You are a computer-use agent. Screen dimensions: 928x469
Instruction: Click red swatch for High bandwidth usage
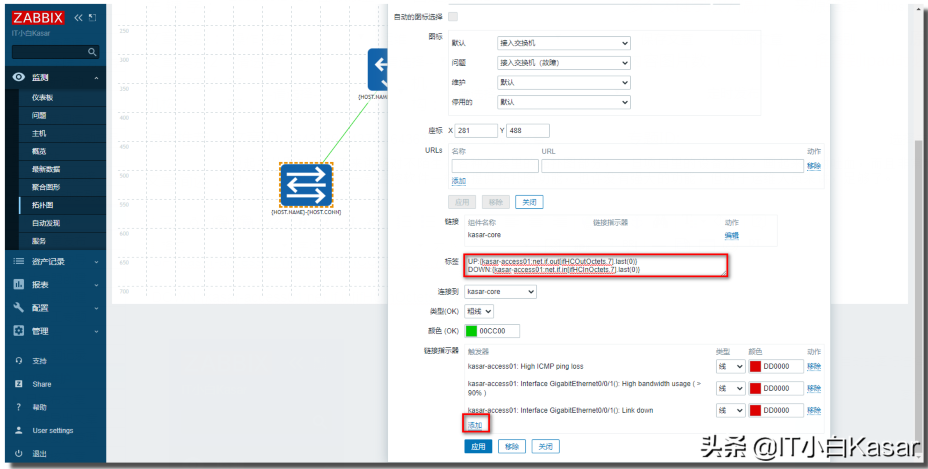[x=755, y=388]
